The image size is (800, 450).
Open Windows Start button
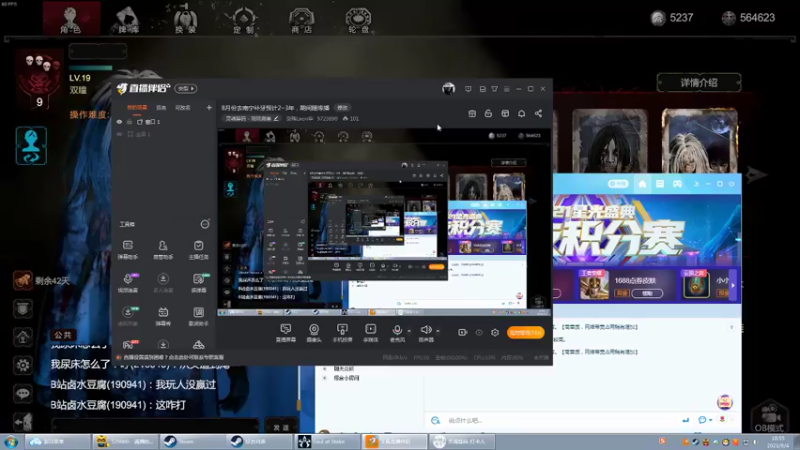coord(11,442)
